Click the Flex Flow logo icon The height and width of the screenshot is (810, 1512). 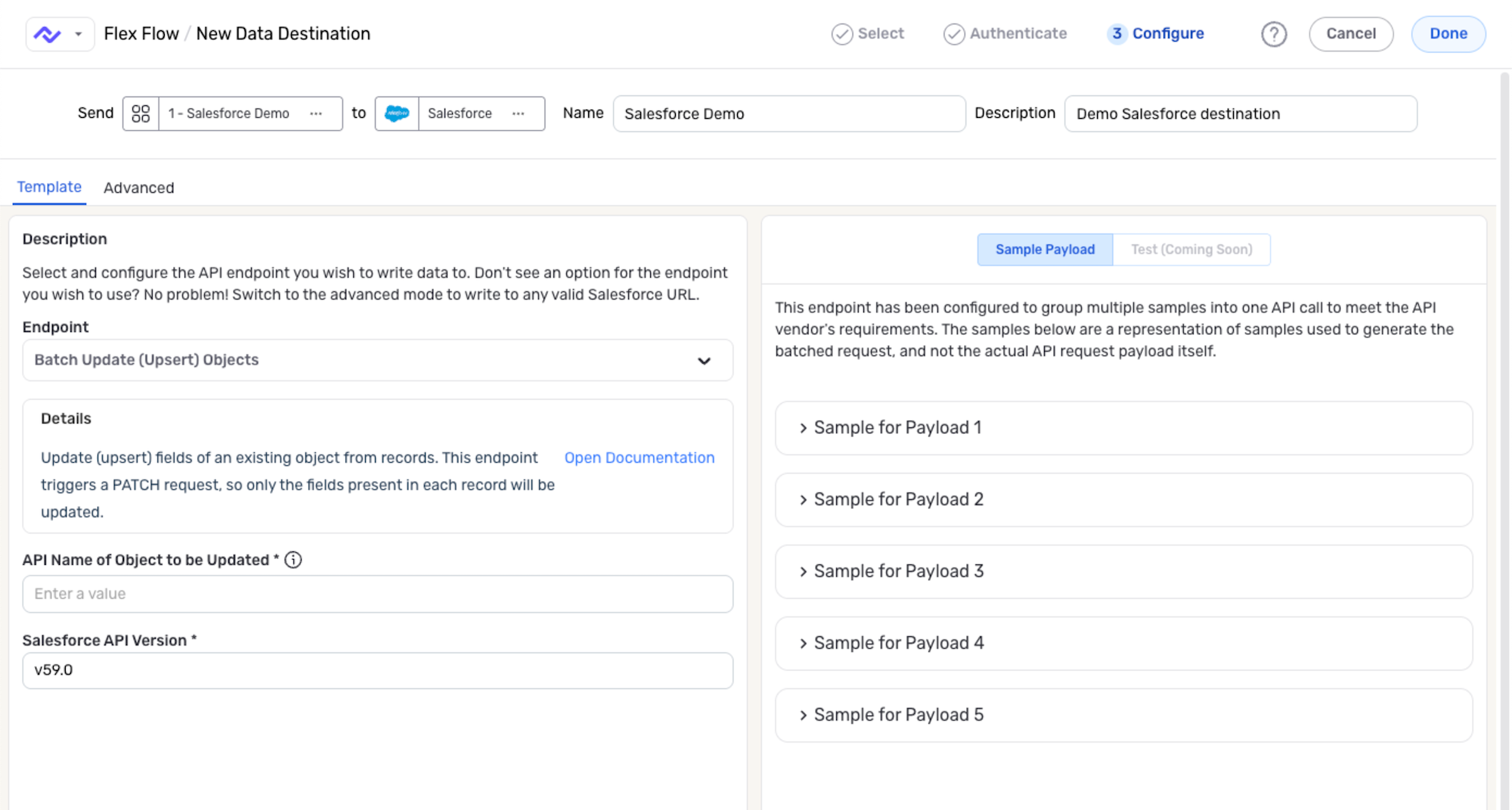click(47, 34)
